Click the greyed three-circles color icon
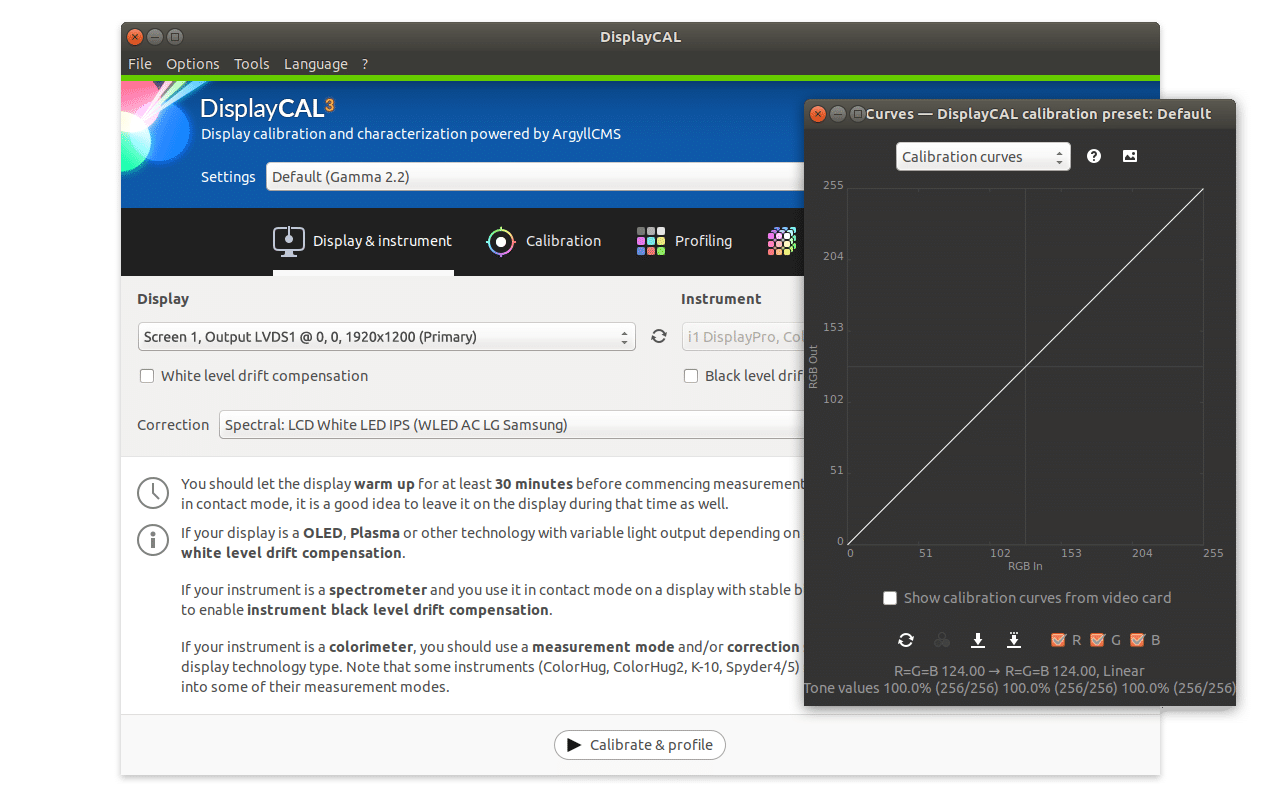1280x800 pixels. [942, 640]
